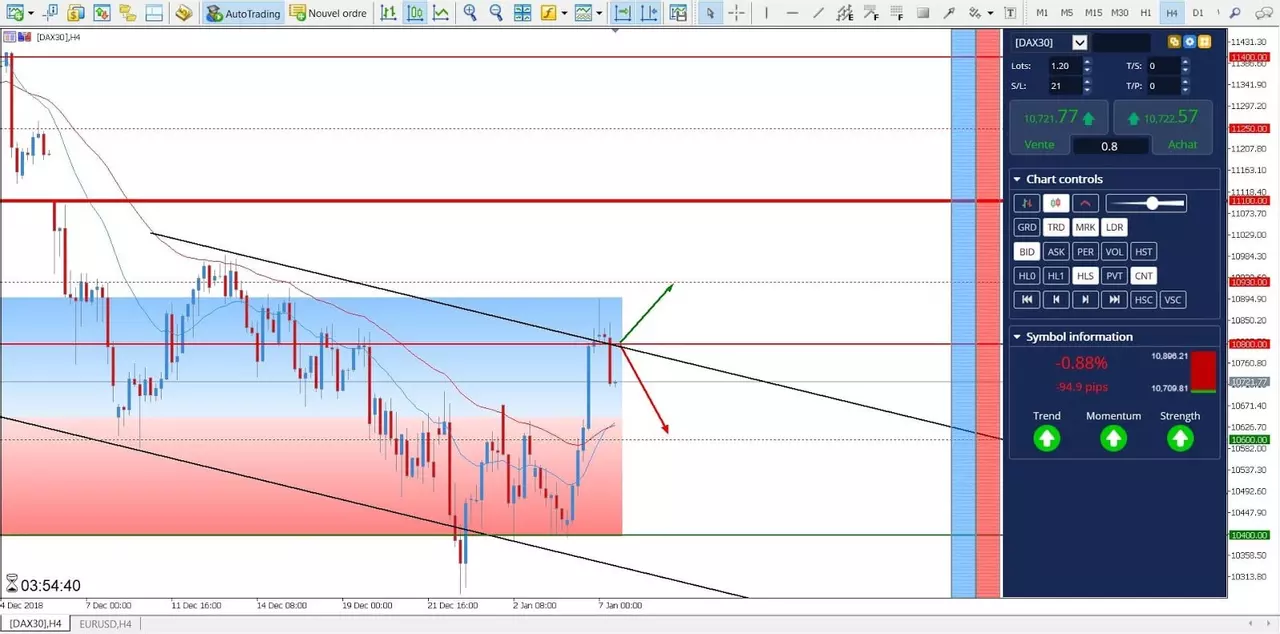Toggle the CNT chart control

tap(1144, 276)
